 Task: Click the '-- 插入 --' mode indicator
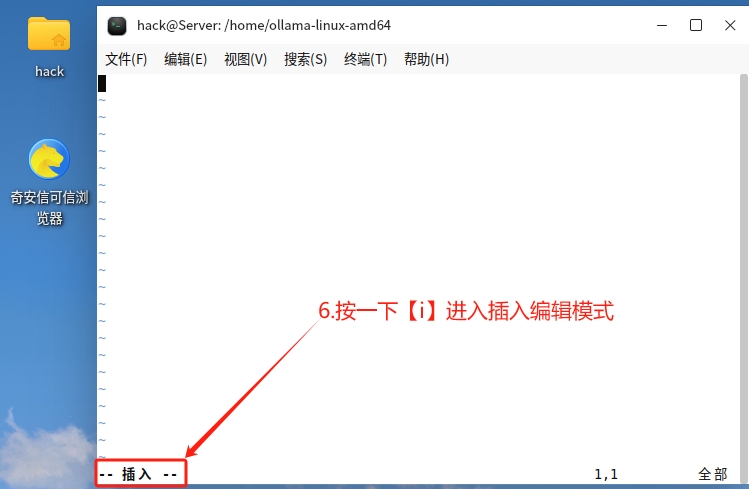tap(138, 474)
